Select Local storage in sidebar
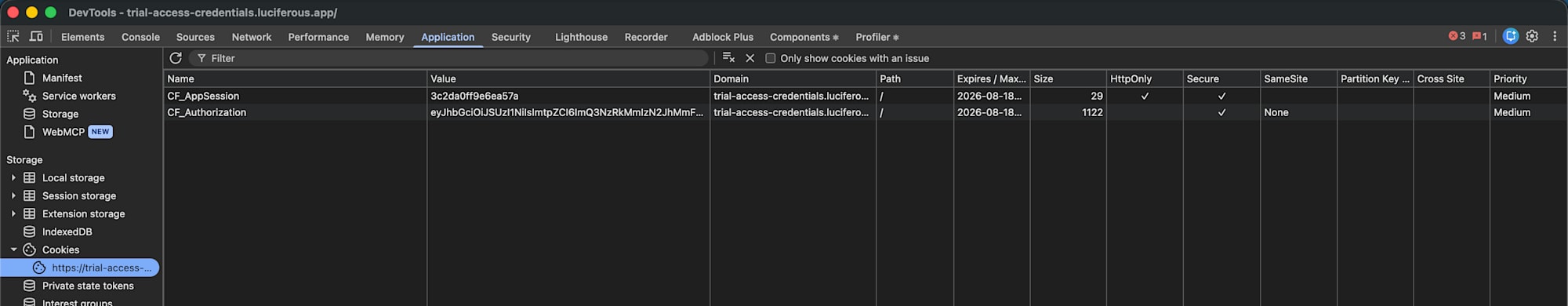Image resolution: width=1568 pixels, height=306 pixels. pos(73,178)
